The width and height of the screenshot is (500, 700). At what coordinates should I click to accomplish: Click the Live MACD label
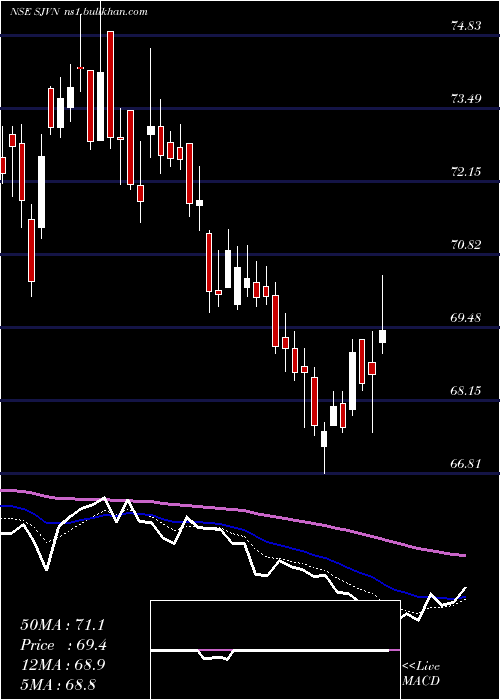pyautogui.click(x=421, y=673)
